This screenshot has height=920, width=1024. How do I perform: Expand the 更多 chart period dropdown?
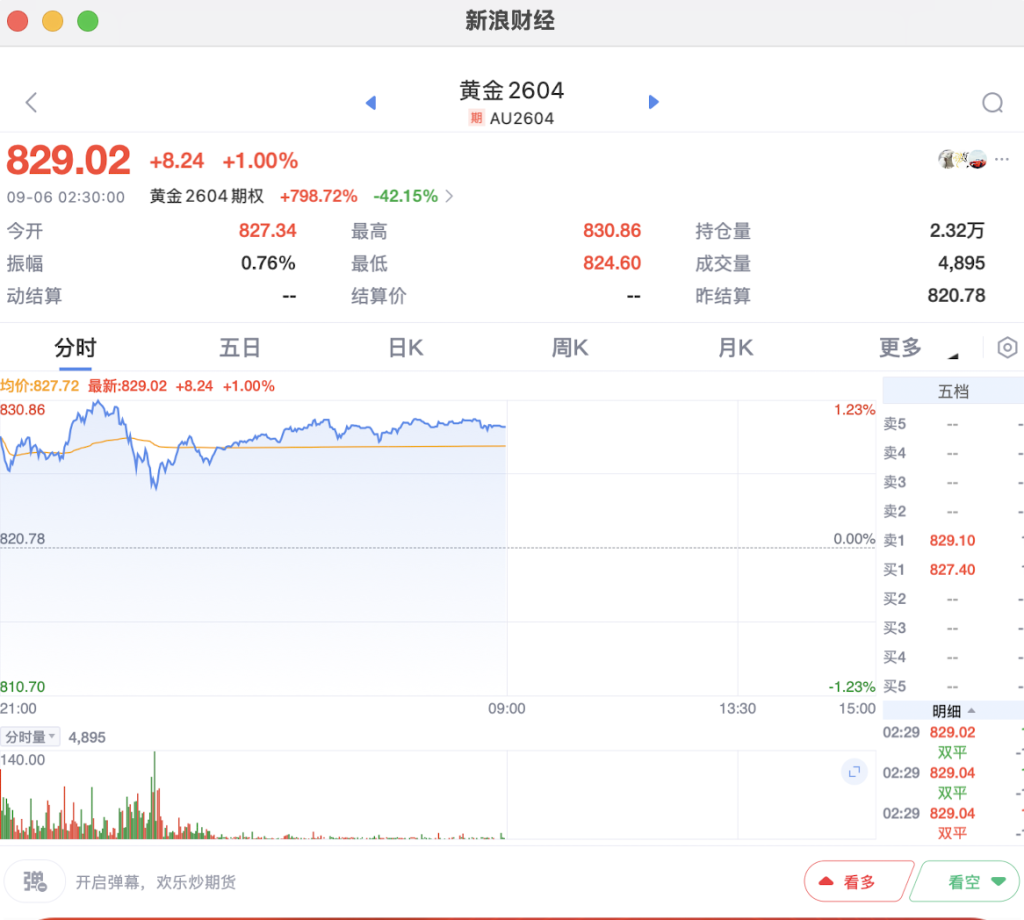coord(918,348)
